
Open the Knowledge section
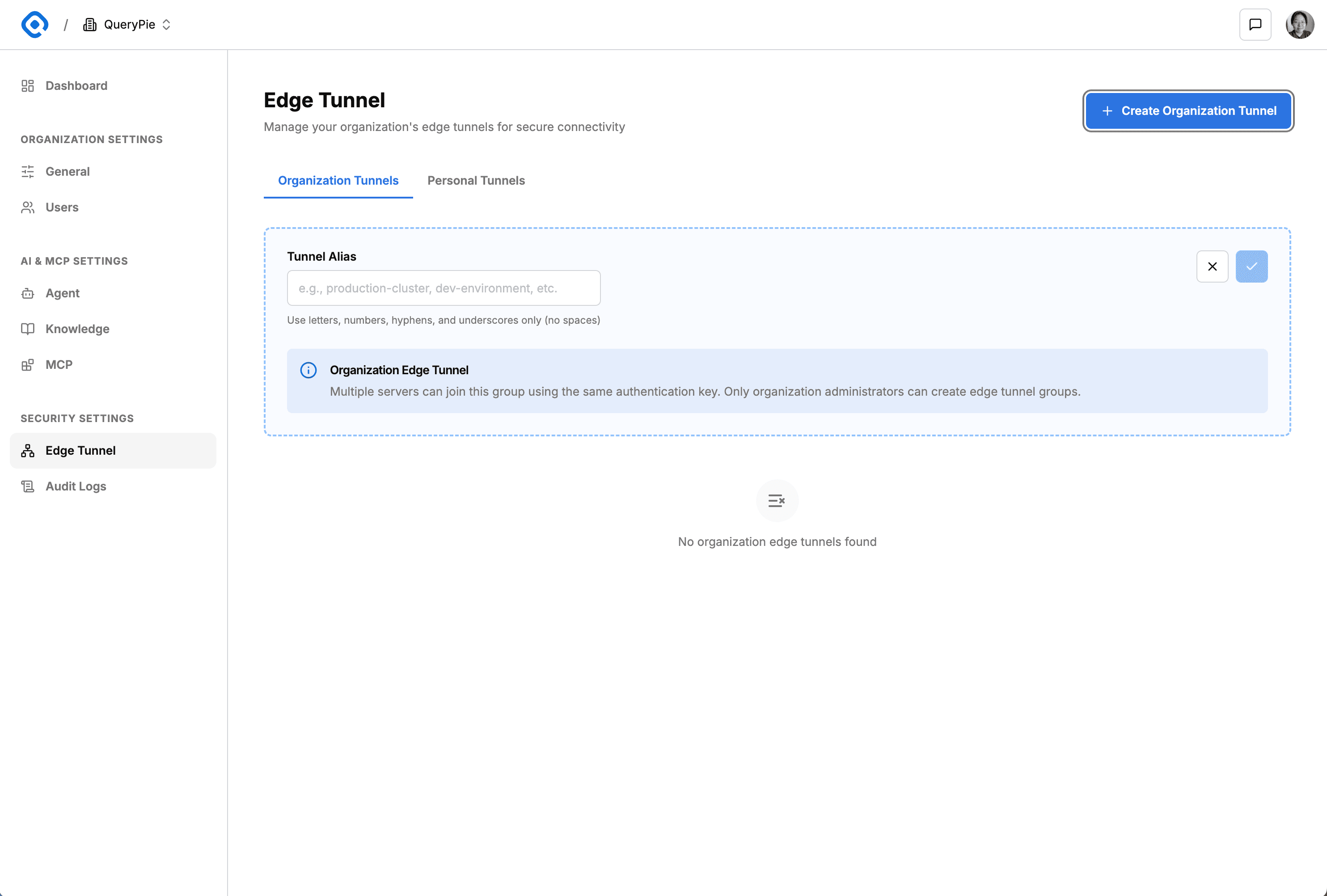click(77, 329)
